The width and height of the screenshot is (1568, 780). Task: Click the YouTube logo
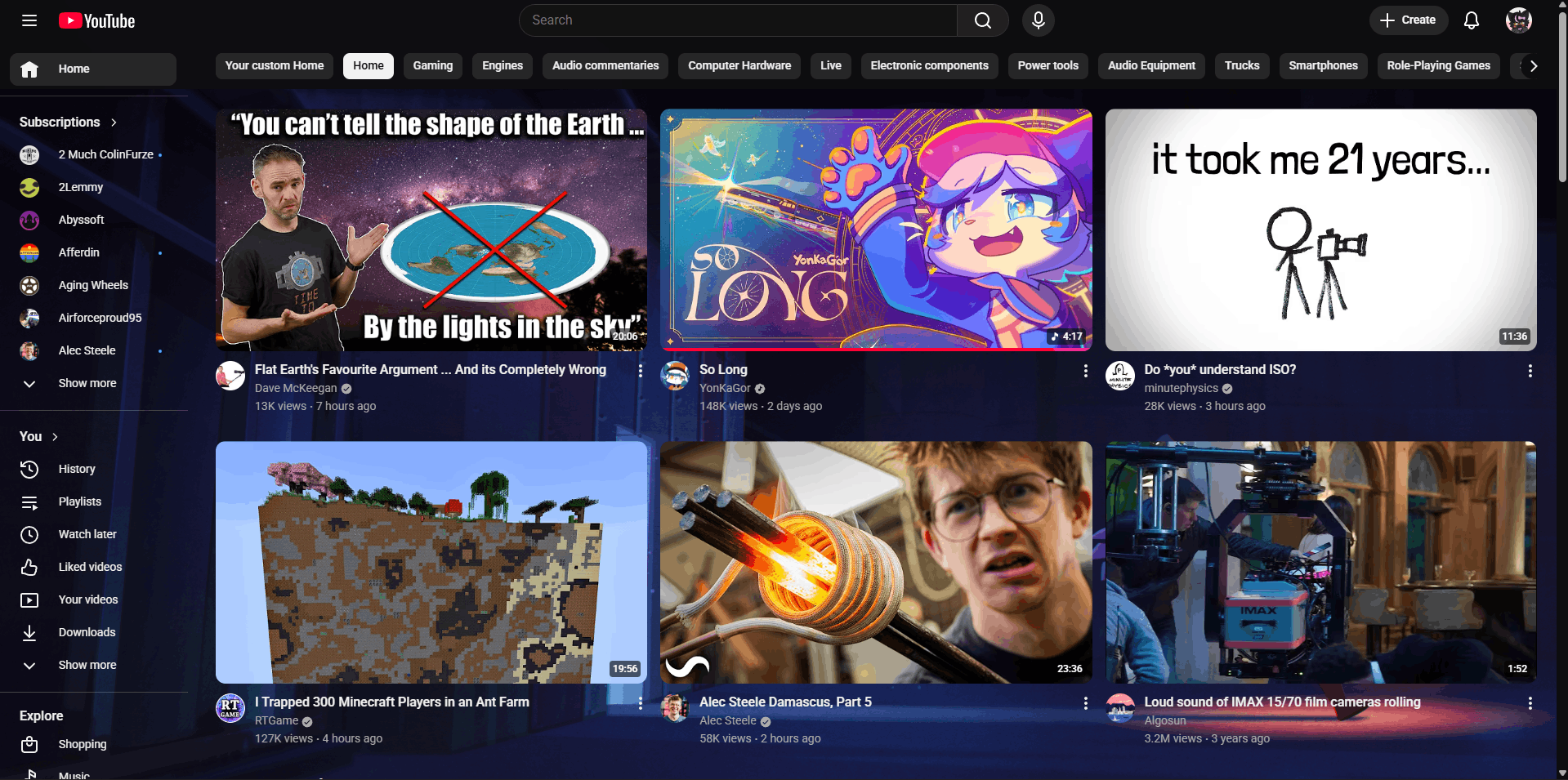click(97, 20)
